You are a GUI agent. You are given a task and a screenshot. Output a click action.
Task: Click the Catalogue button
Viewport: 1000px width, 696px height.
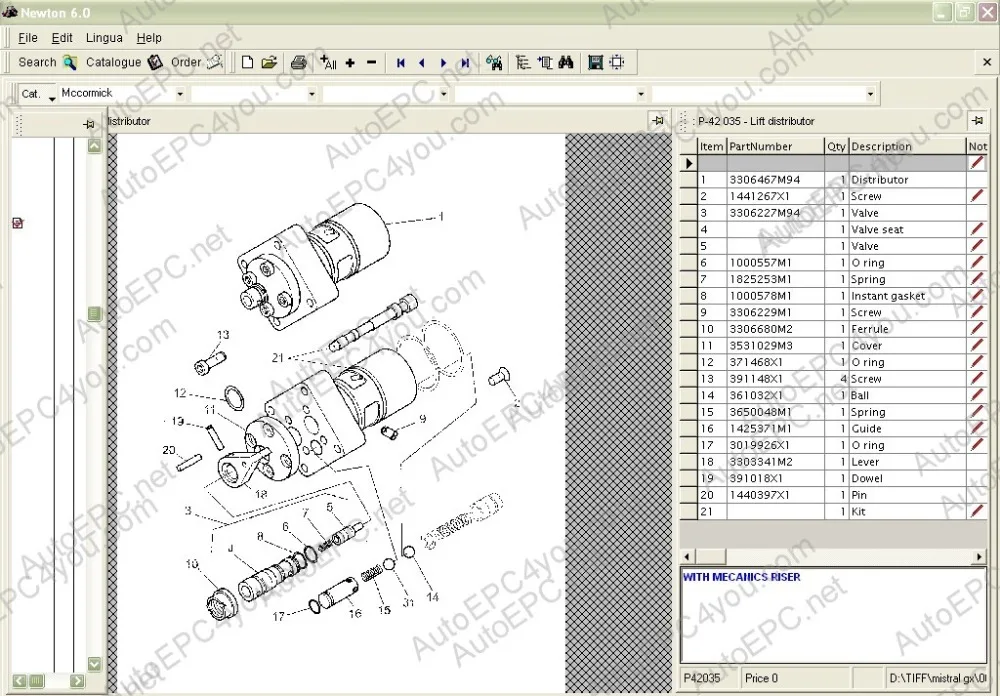pos(112,62)
